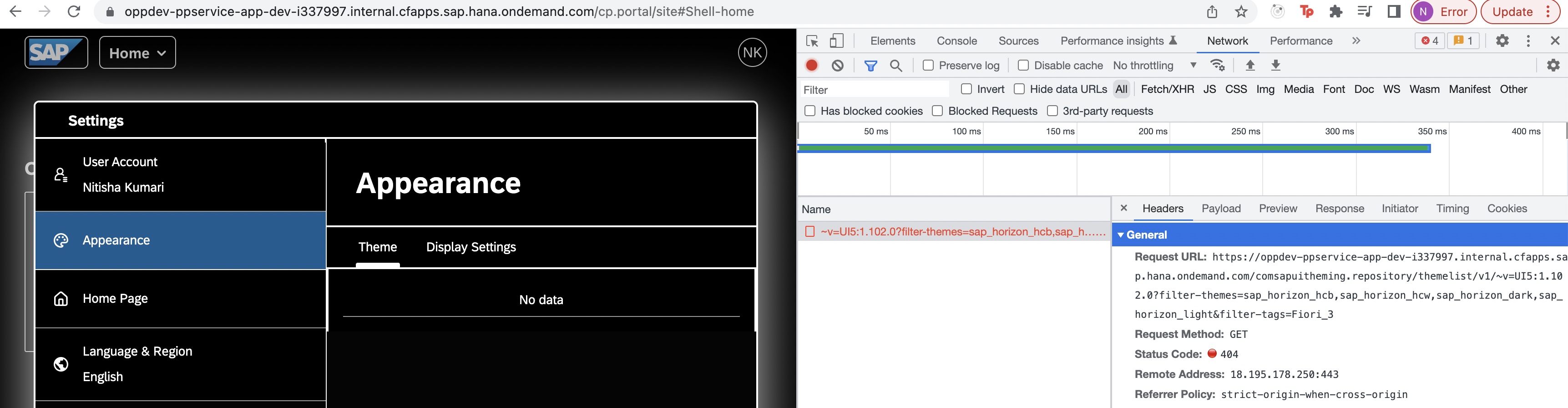Screen dimensions: 1568x408
Task: Check 3rd-party requests checkbox
Action: click(x=1052, y=111)
